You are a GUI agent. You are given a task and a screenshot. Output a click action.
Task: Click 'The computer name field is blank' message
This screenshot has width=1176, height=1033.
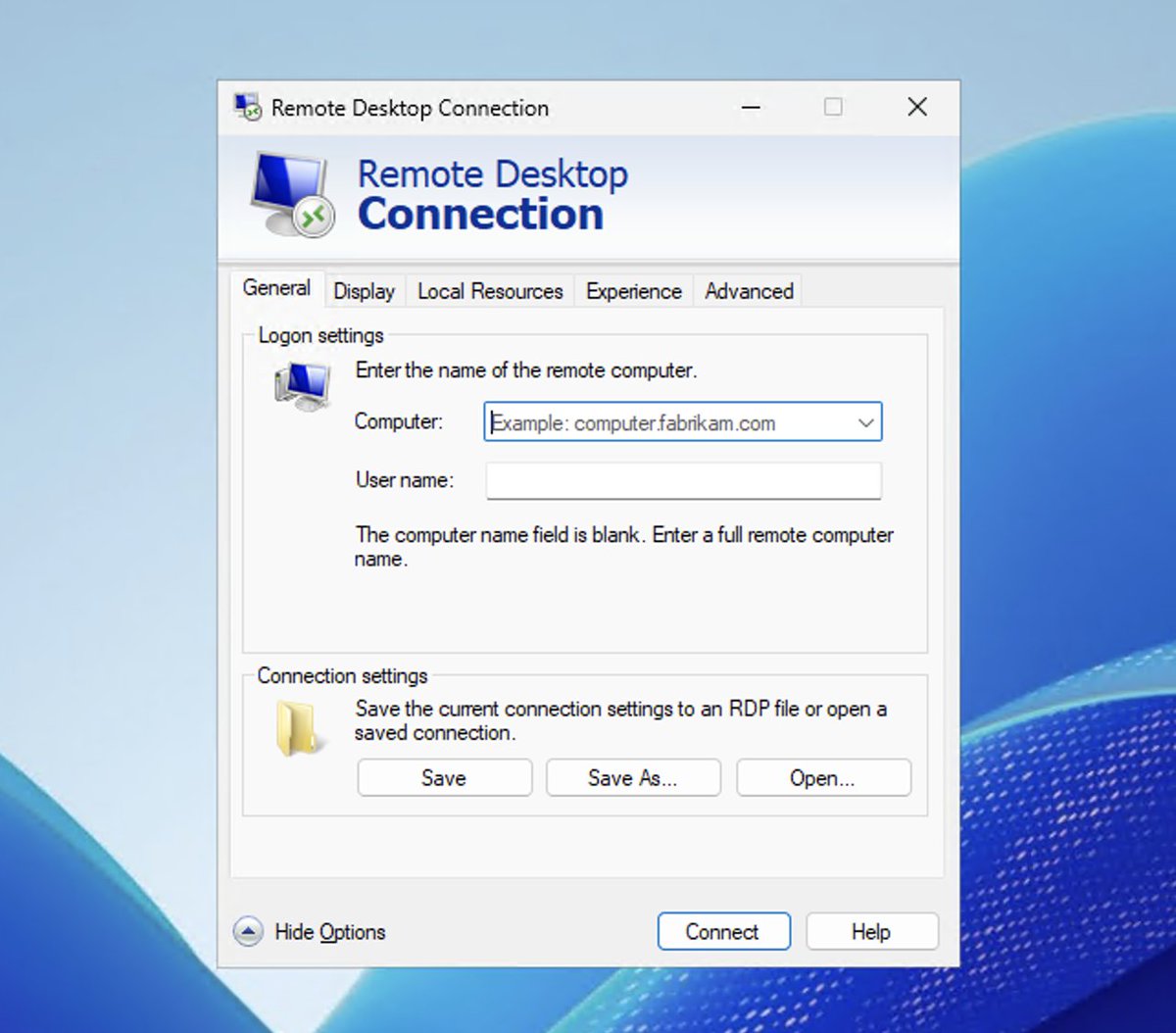pyautogui.click(x=623, y=547)
